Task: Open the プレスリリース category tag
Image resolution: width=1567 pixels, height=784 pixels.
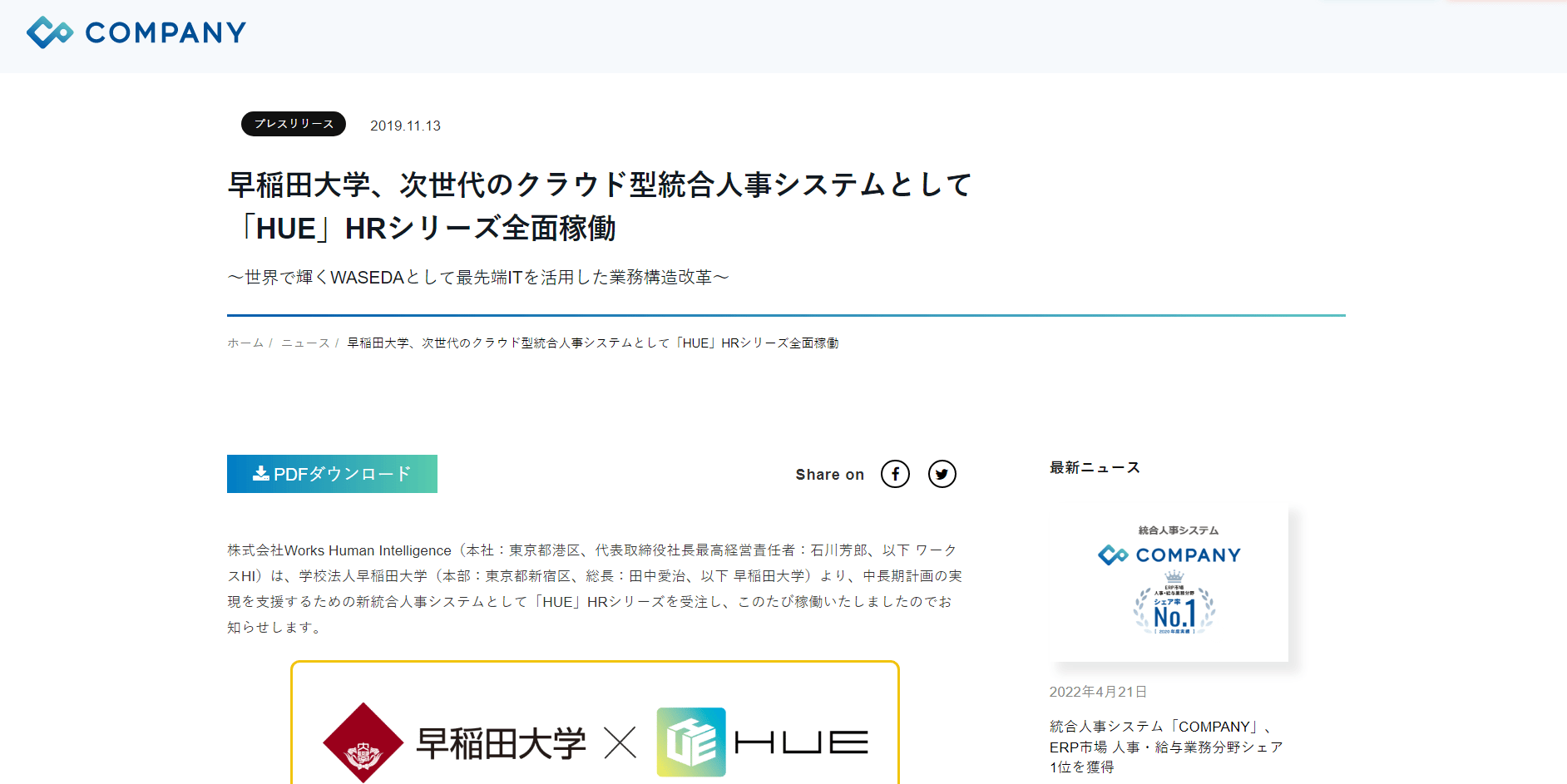Action: [294, 124]
